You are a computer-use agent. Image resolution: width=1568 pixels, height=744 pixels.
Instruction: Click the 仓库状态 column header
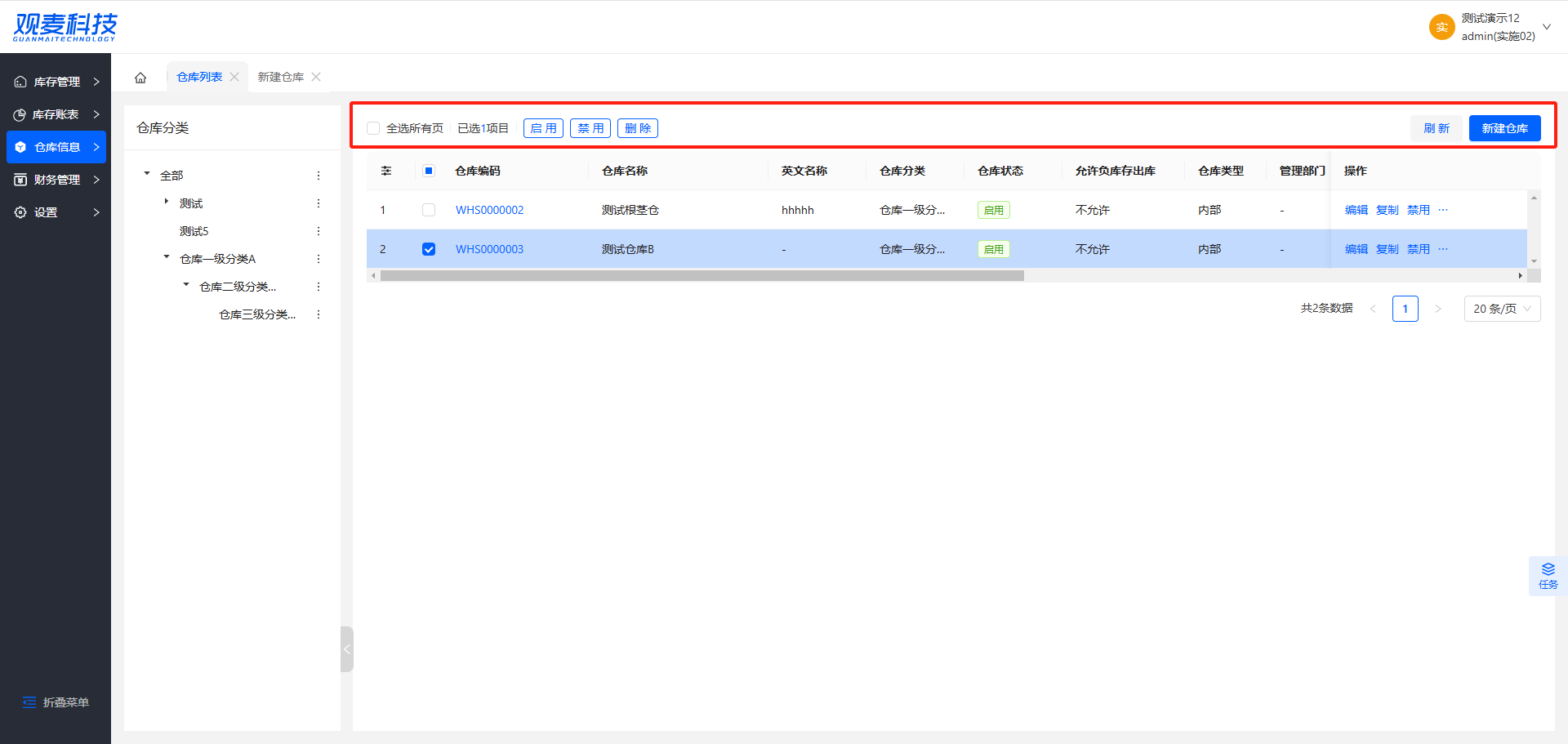click(x=1000, y=171)
